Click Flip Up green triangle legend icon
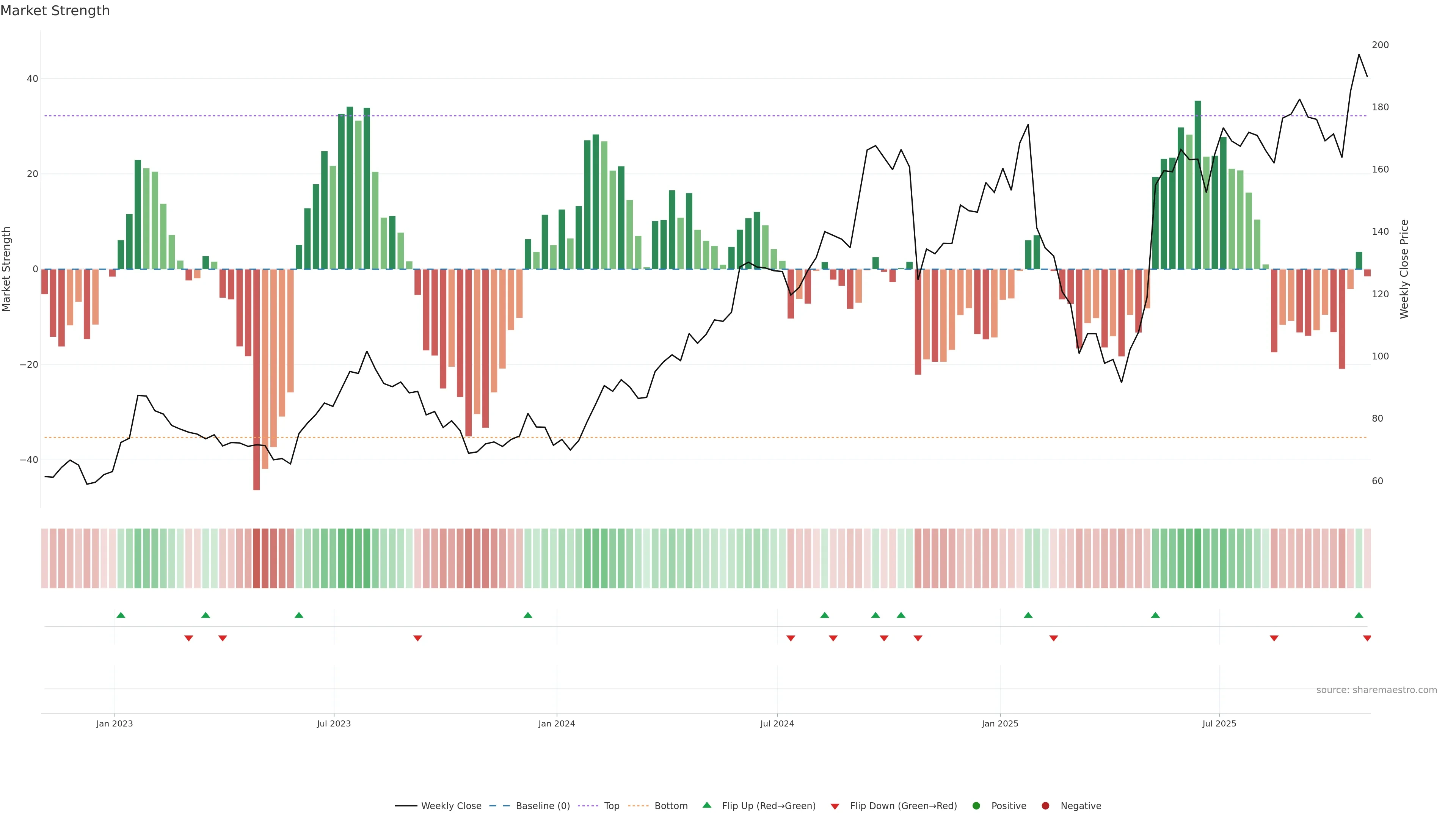The width and height of the screenshot is (1456, 819). coord(706,805)
